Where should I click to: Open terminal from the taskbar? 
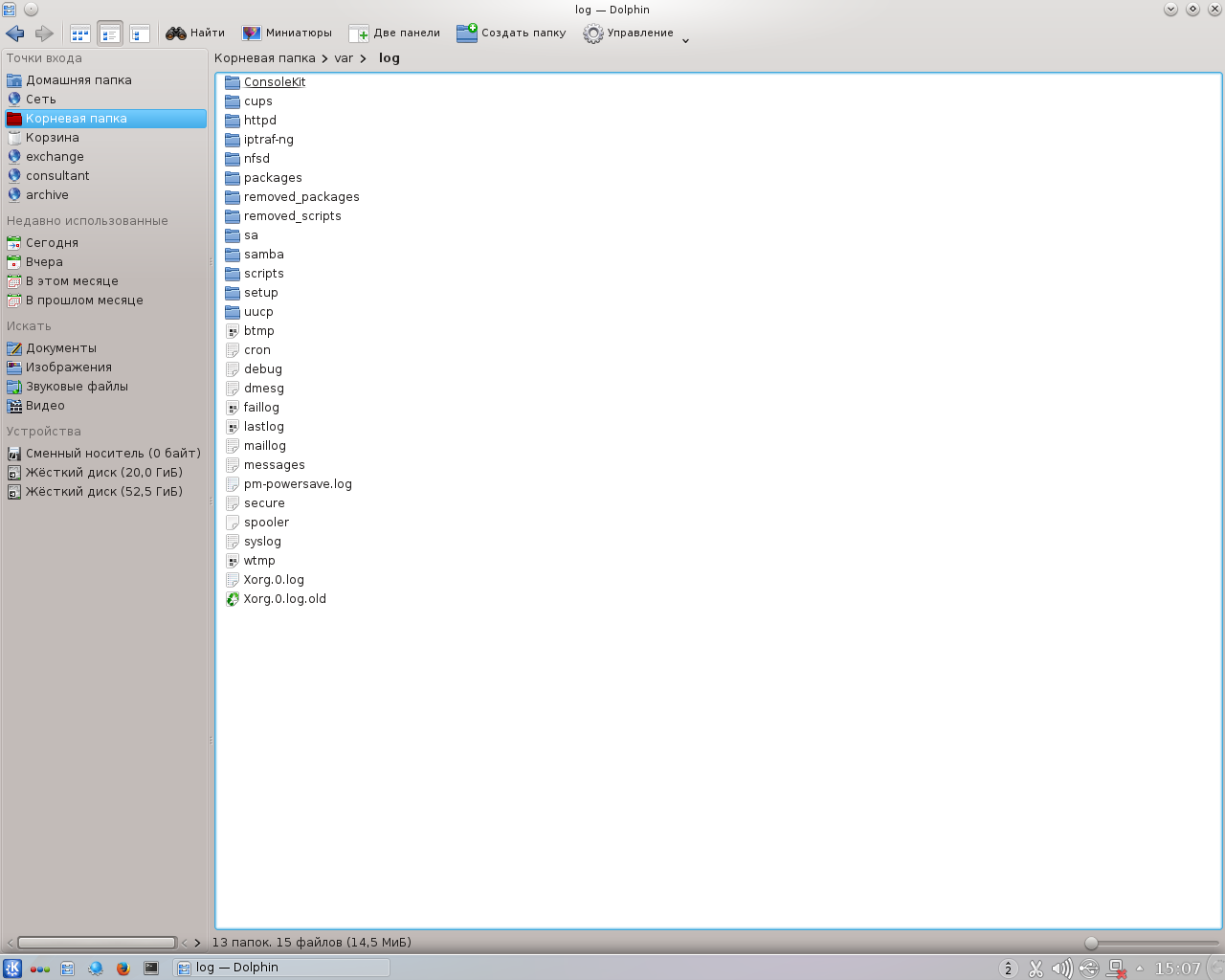click(151, 969)
